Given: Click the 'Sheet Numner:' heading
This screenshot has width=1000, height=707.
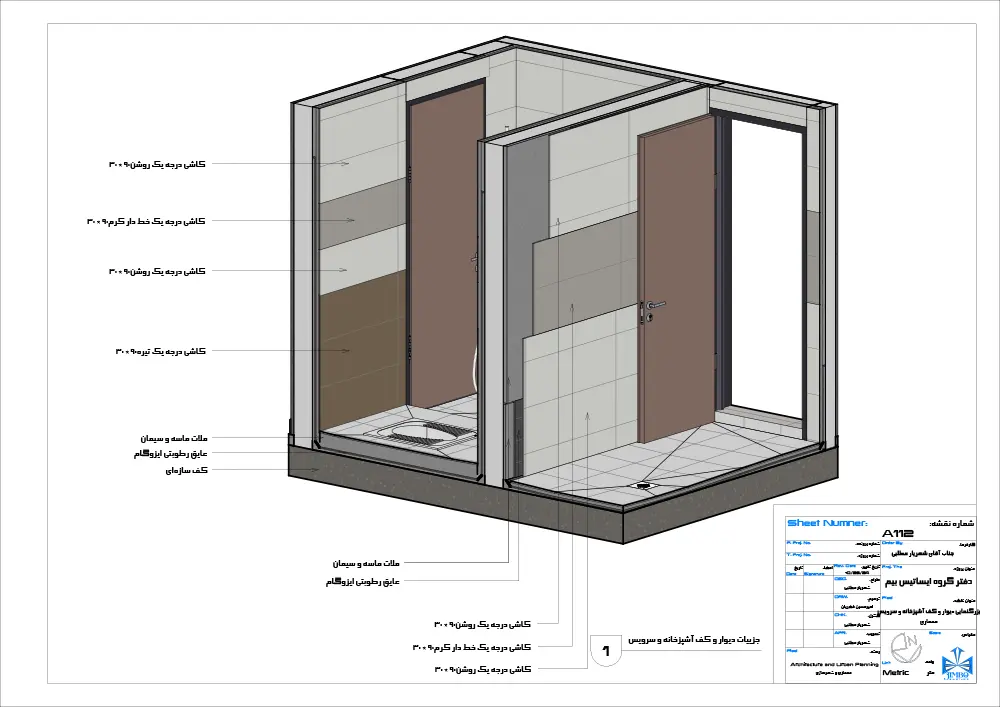Looking at the screenshot, I should tap(827, 523).
